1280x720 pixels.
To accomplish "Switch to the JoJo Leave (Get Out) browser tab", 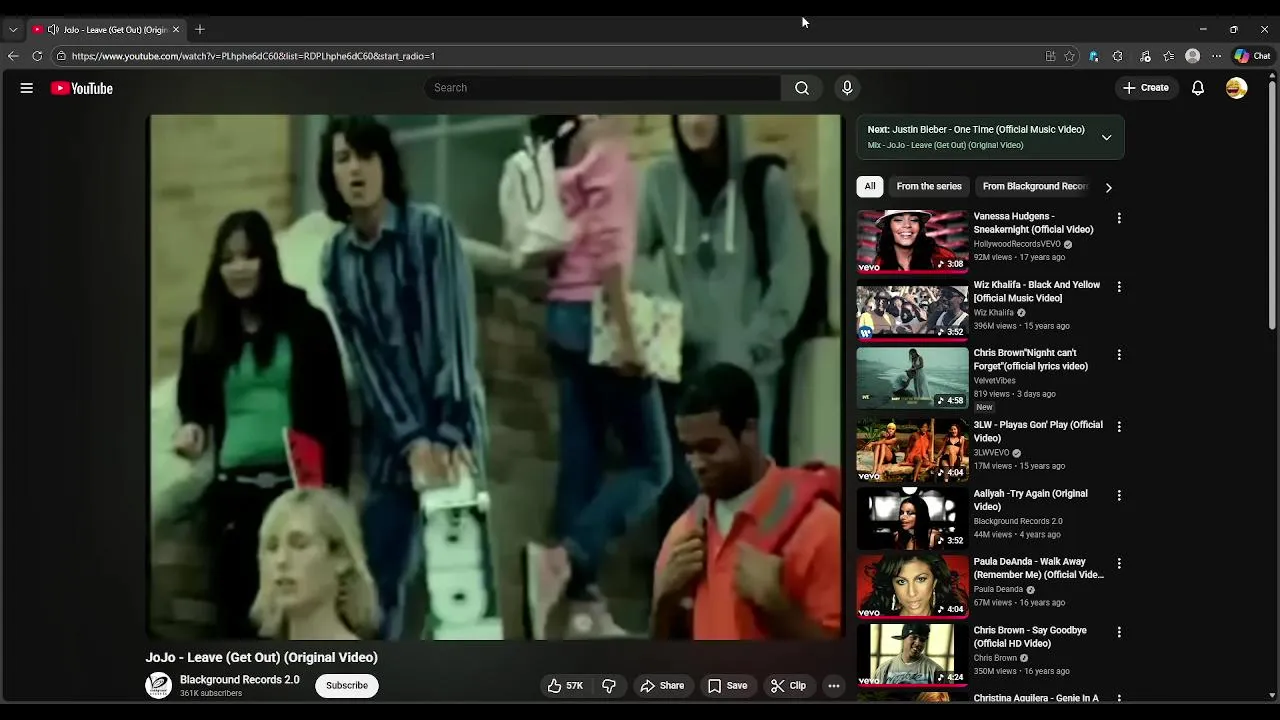I will tap(106, 30).
